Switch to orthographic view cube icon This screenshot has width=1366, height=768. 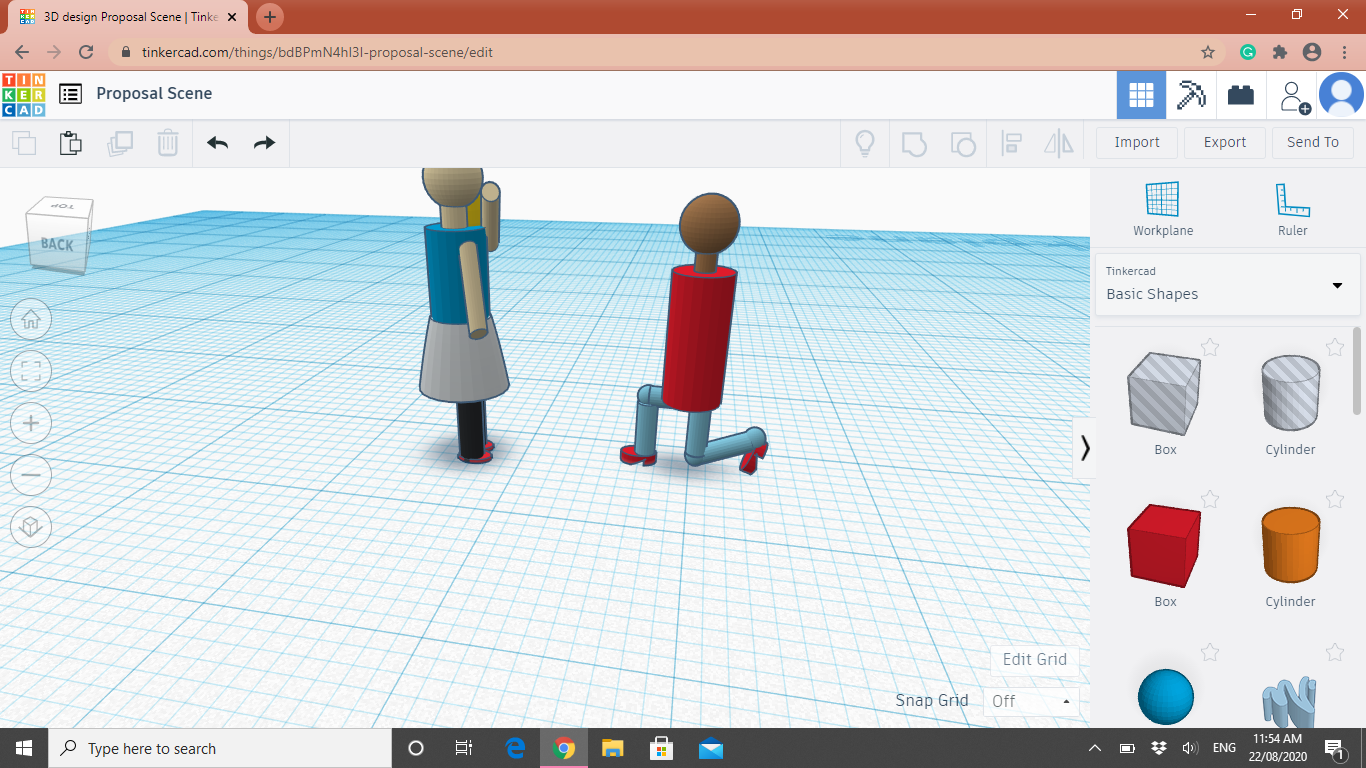[x=31, y=527]
